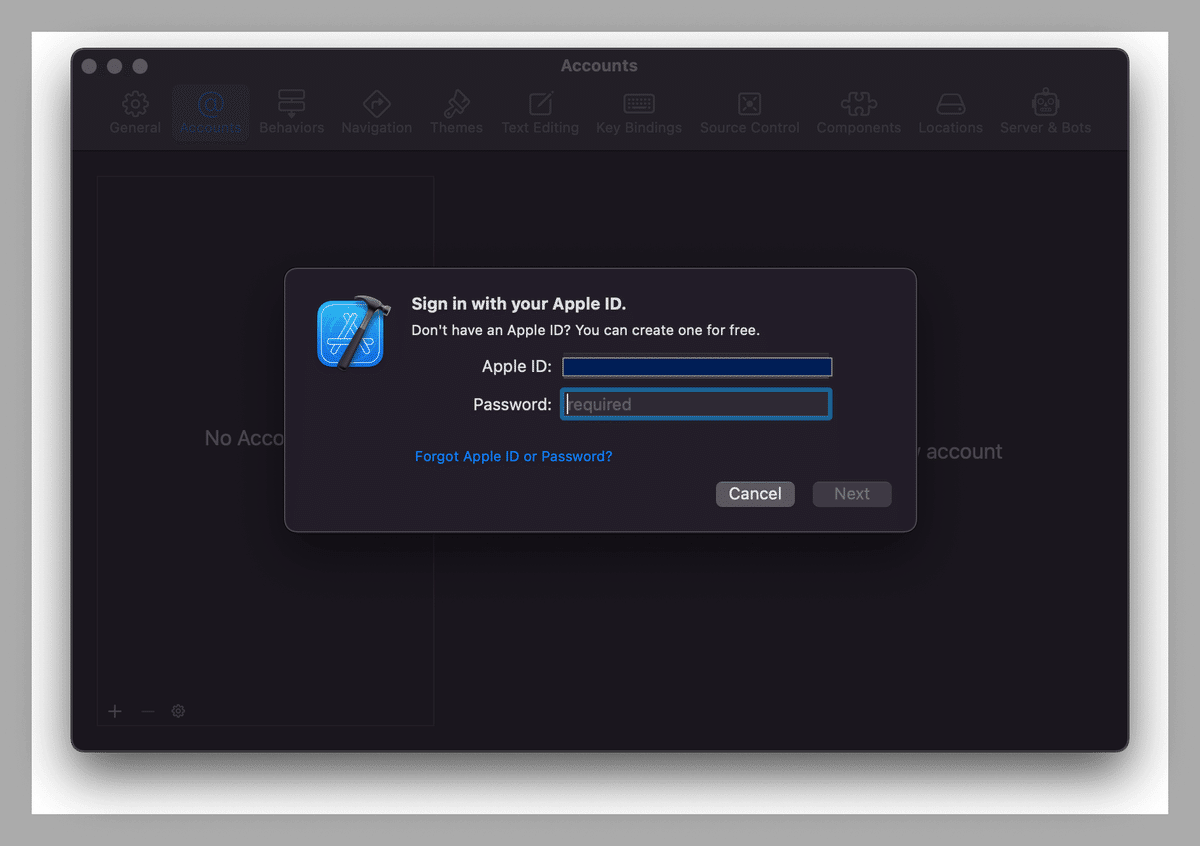Open the Components preferences pane

pos(858,113)
